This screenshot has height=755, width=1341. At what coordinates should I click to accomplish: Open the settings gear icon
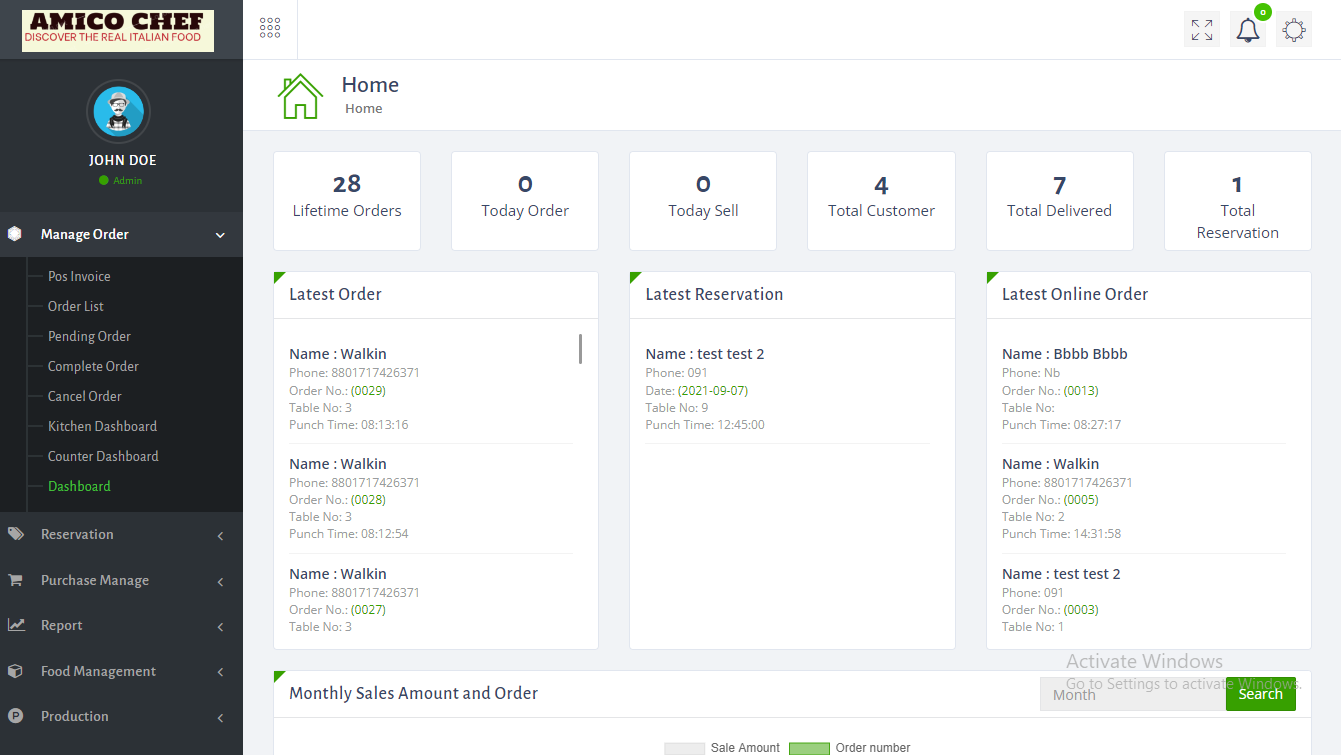1294,29
